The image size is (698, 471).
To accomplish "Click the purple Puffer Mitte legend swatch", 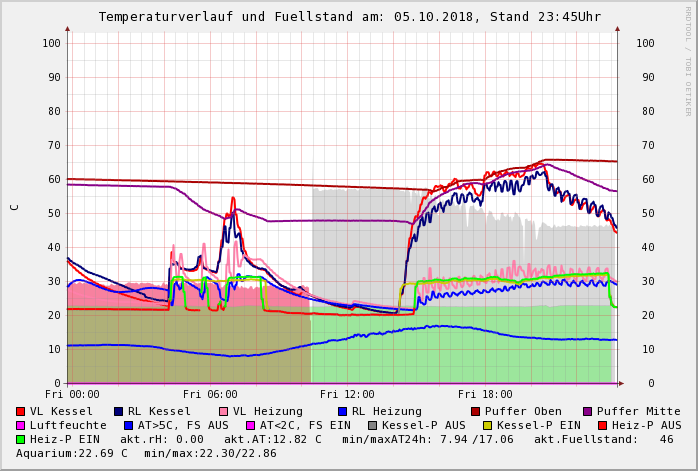I will (x=588, y=411).
